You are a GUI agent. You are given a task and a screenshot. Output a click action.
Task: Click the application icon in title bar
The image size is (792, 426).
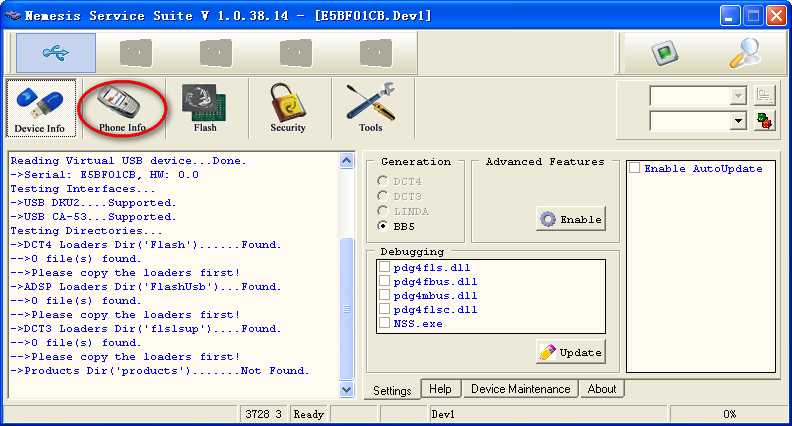click(x=13, y=16)
